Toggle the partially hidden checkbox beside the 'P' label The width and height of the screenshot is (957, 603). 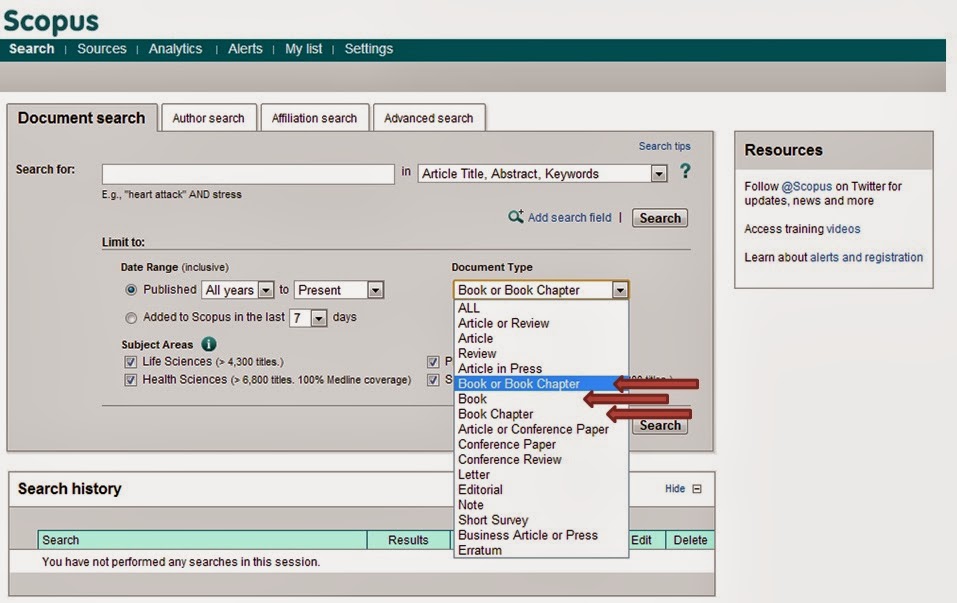tap(433, 362)
